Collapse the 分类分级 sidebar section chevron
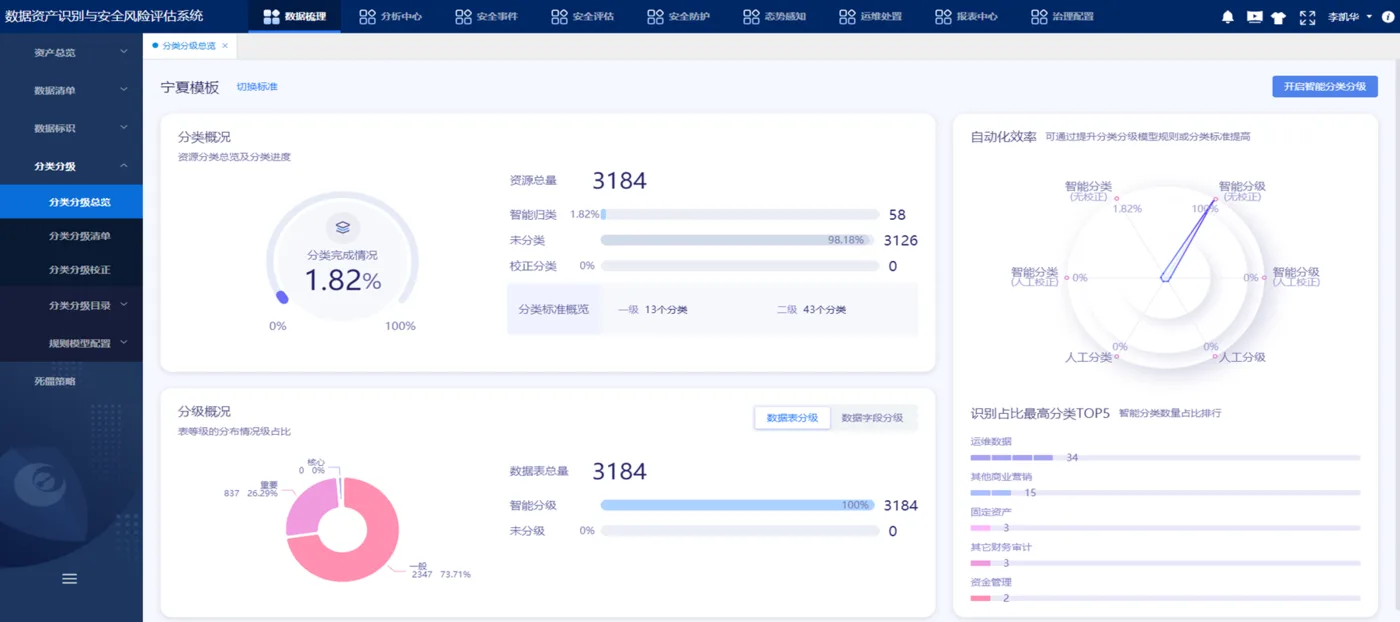 124,165
